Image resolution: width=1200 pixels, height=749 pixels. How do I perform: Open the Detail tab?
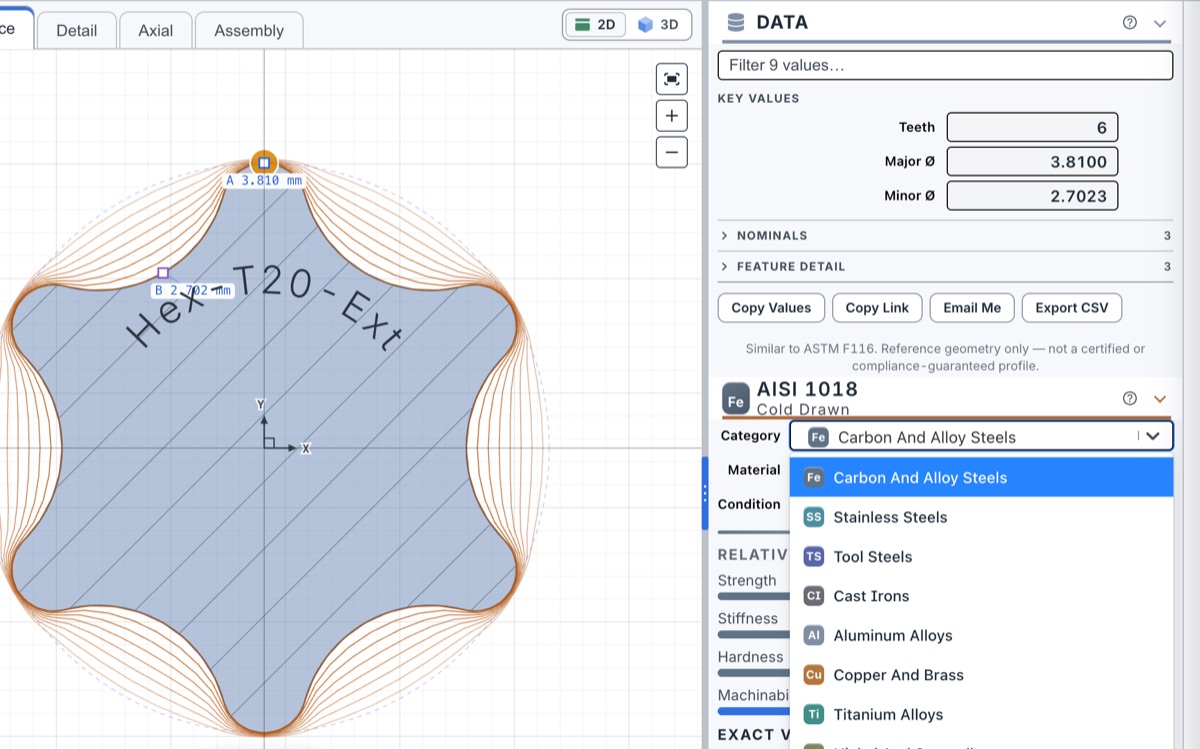(77, 30)
